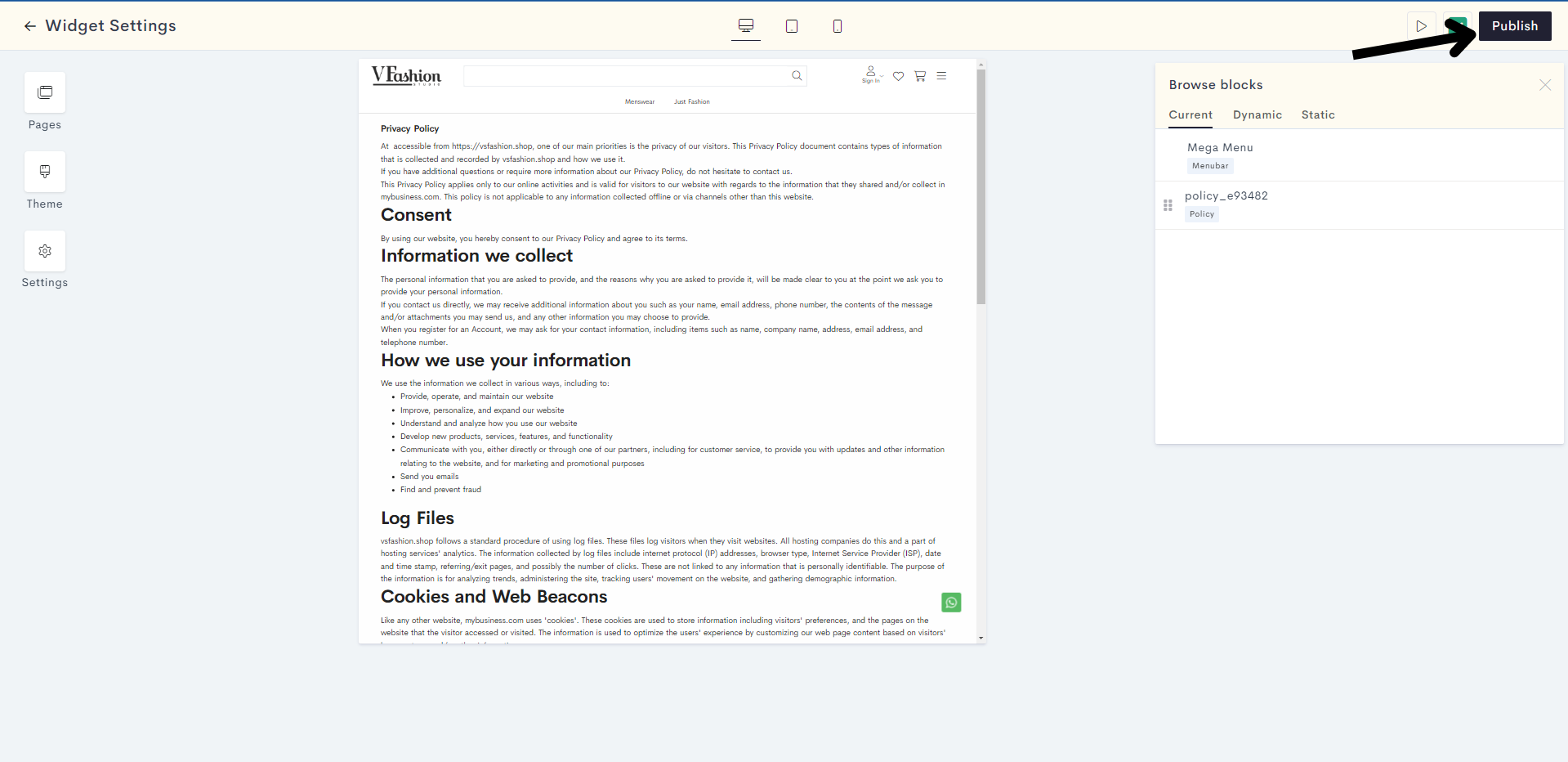The width and height of the screenshot is (1568, 762).
Task: Open the Menswear menu item
Action: pos(640,102)
